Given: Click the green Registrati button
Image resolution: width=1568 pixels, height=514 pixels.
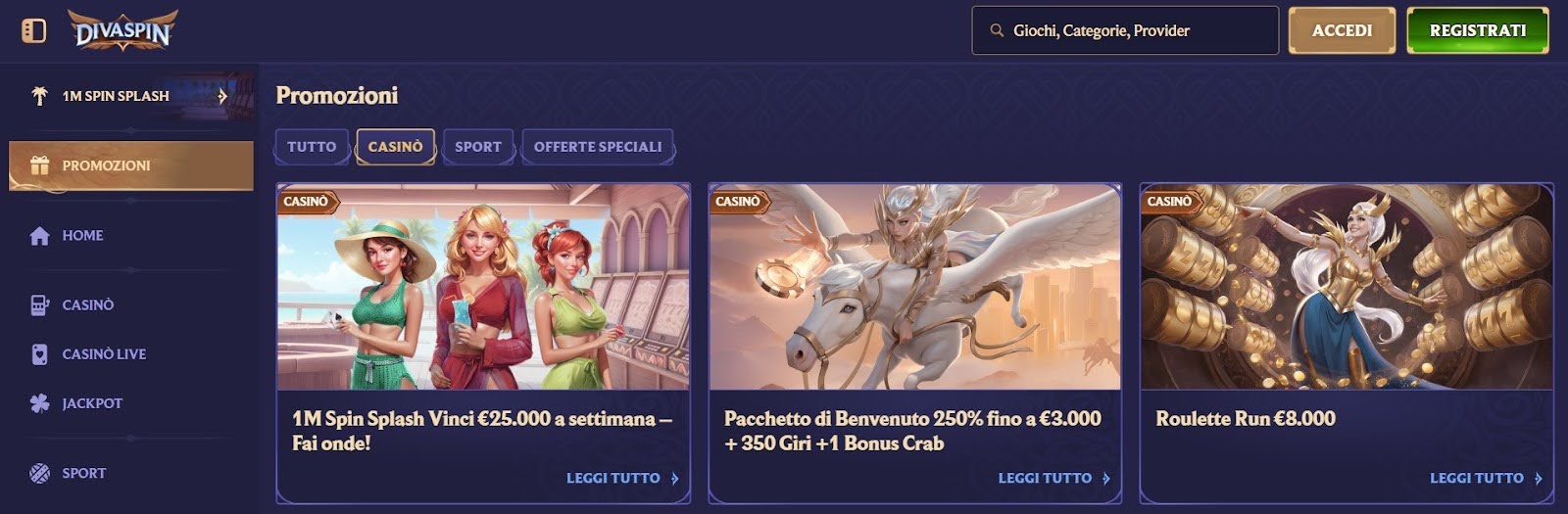Looking at the screenshot, I should tap(1478, 30).
